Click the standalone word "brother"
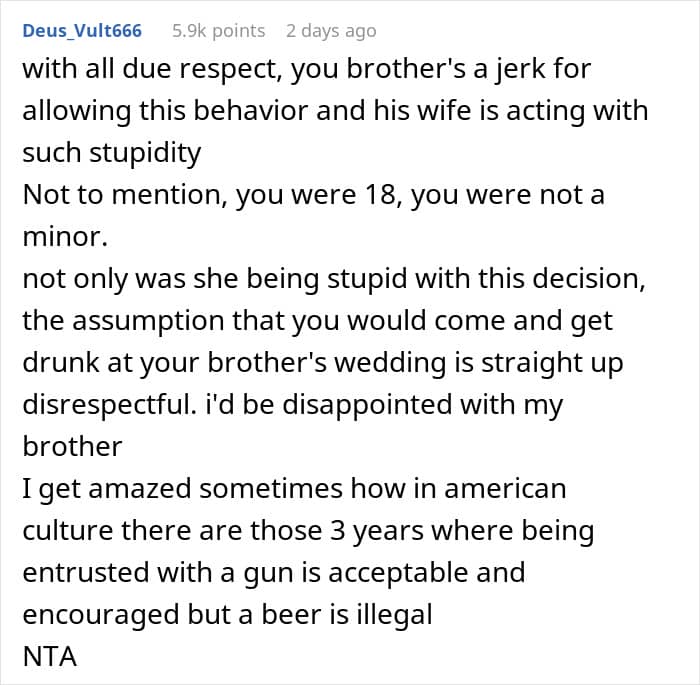Viewport: 700px width, 685px height. tap(72, 446)
